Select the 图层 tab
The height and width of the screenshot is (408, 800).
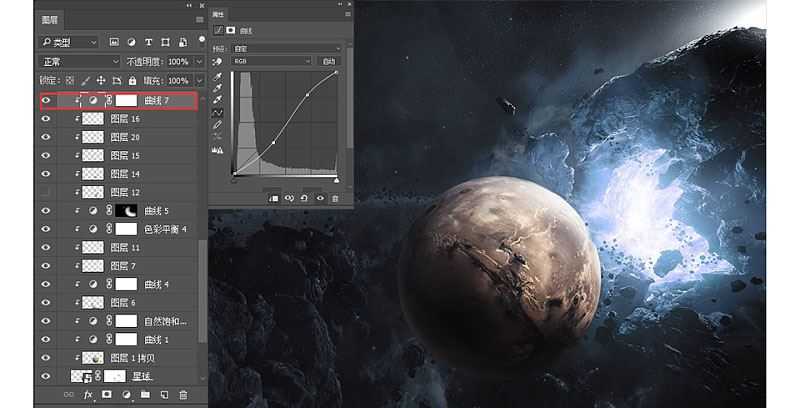(x=50, y=19)
